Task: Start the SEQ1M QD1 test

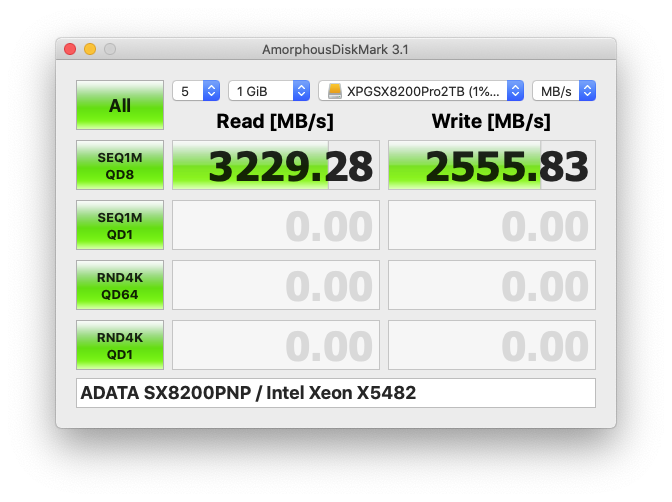Action: 120,225
